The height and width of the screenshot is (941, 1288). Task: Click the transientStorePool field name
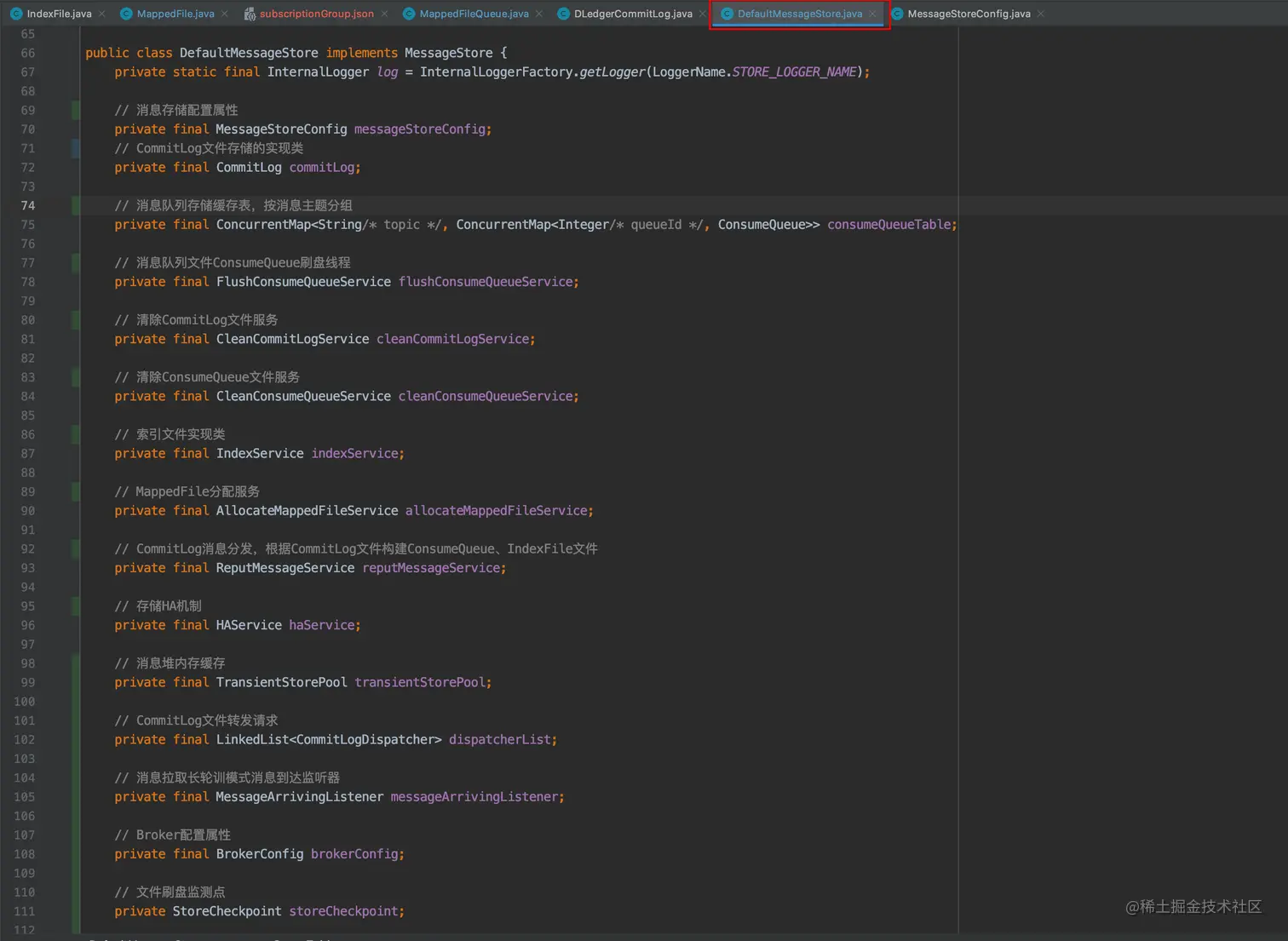coord(420,683)
